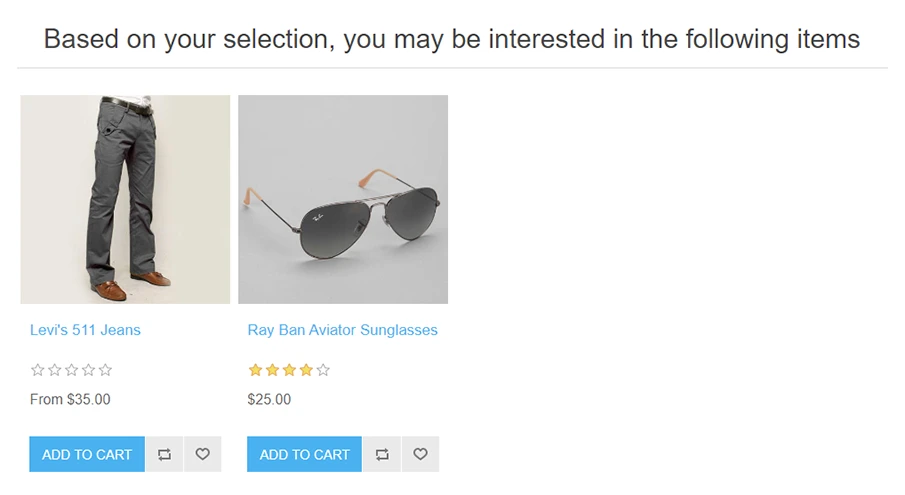Click third empty star under Levi's Jeans
This screenshot has width=905, height=495.
tap(72, 370)
